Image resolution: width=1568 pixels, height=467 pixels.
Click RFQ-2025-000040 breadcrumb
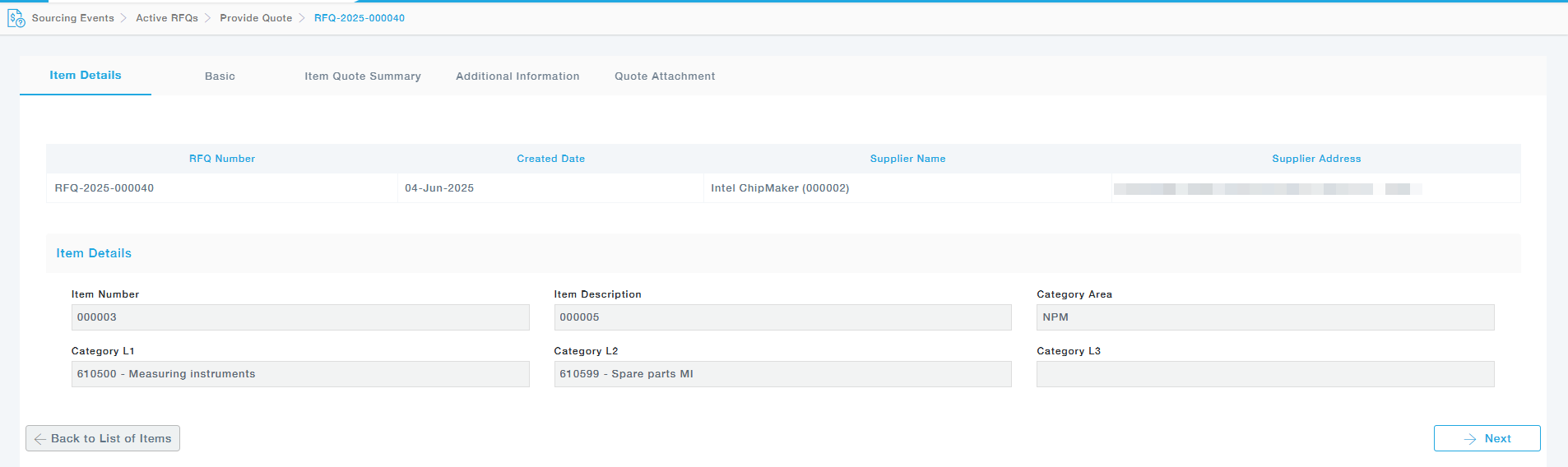[x=360, y=18]
